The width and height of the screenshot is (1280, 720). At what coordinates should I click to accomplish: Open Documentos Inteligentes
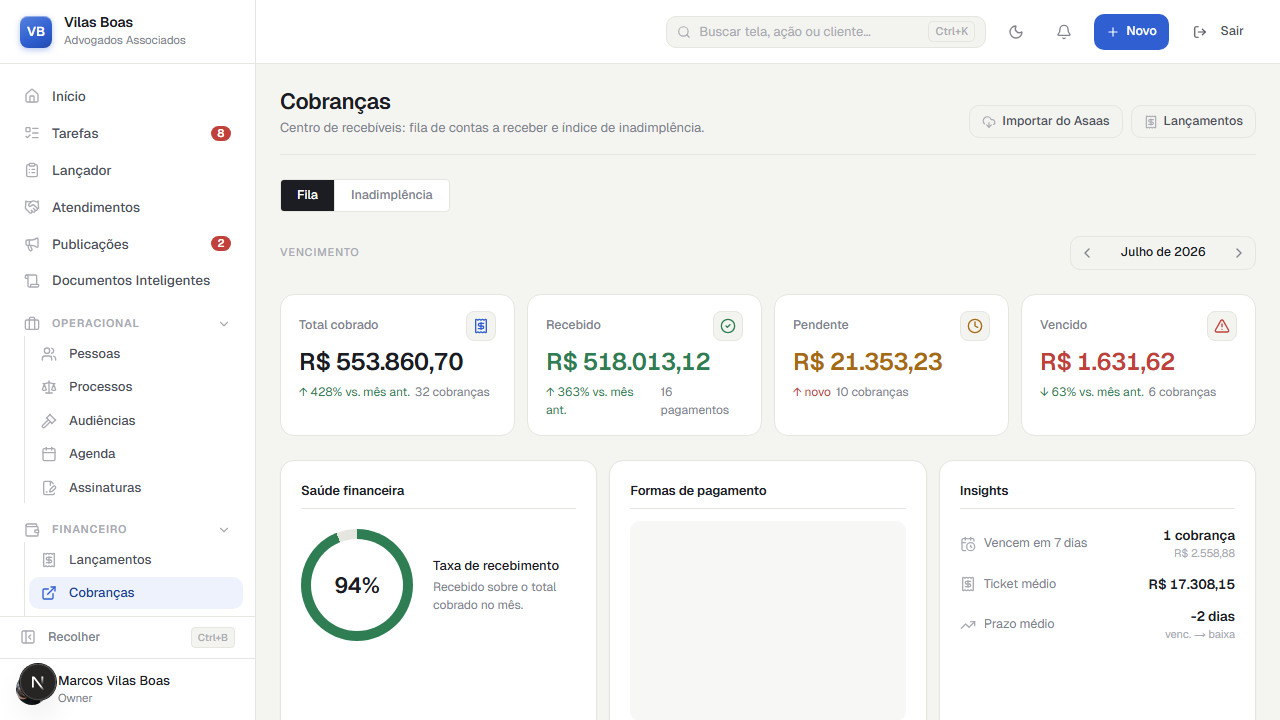click(x=128, y=281)
